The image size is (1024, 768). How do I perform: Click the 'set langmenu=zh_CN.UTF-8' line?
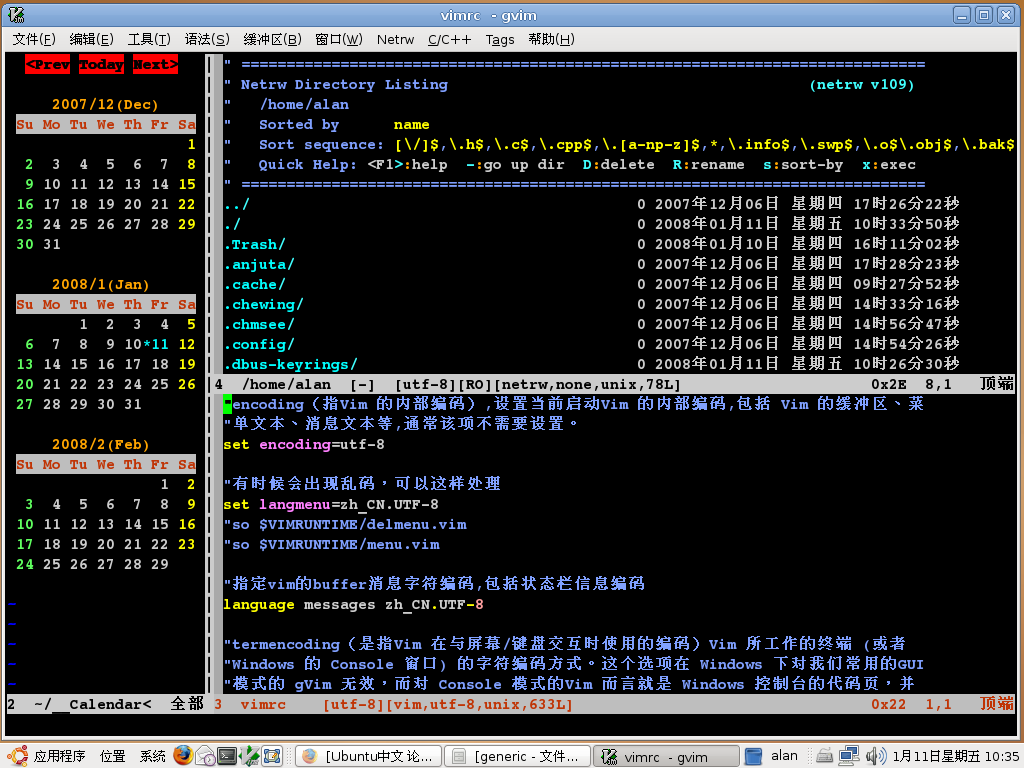(331, 504)
